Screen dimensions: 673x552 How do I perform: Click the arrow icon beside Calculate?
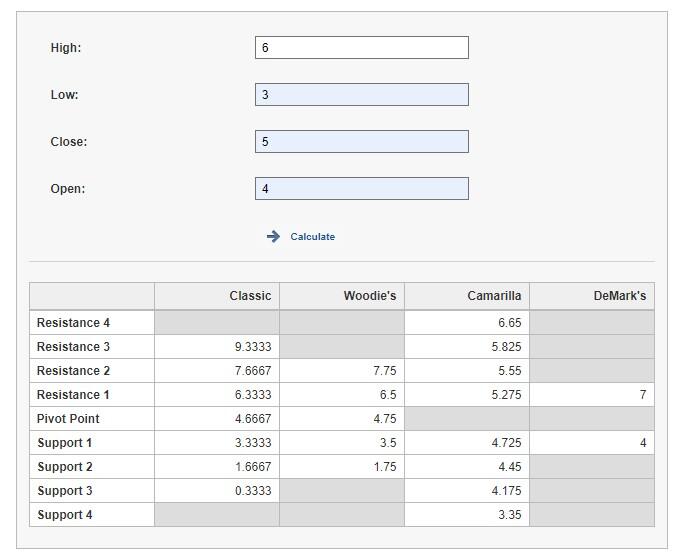(273, 237)
